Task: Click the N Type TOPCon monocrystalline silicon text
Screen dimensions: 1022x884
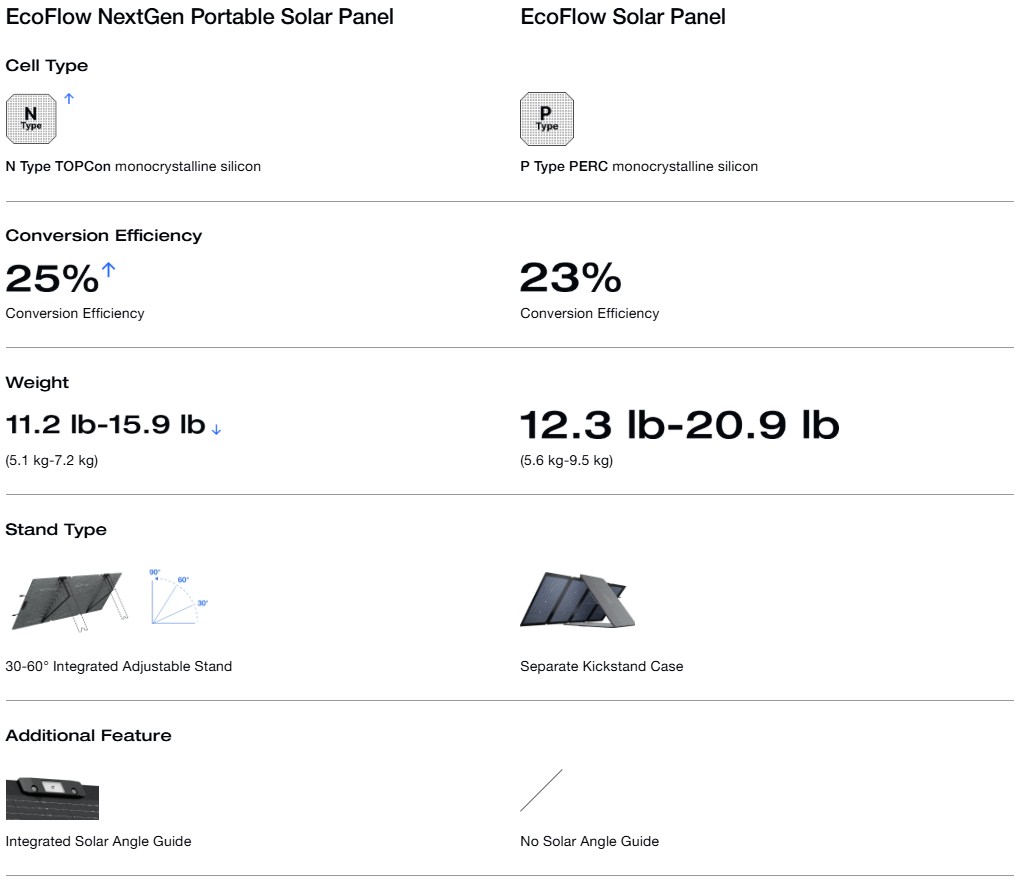Action: tap(133, 167)
